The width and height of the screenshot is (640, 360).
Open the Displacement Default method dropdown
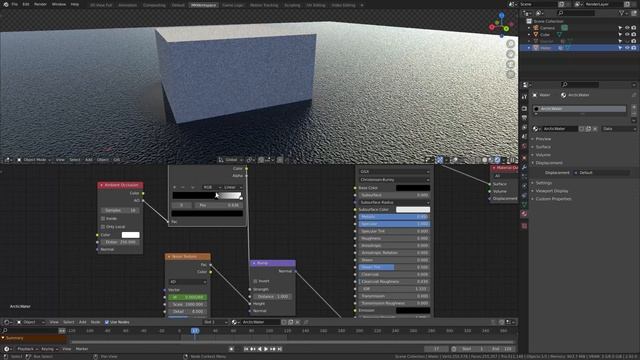click(x=601, y=173)
